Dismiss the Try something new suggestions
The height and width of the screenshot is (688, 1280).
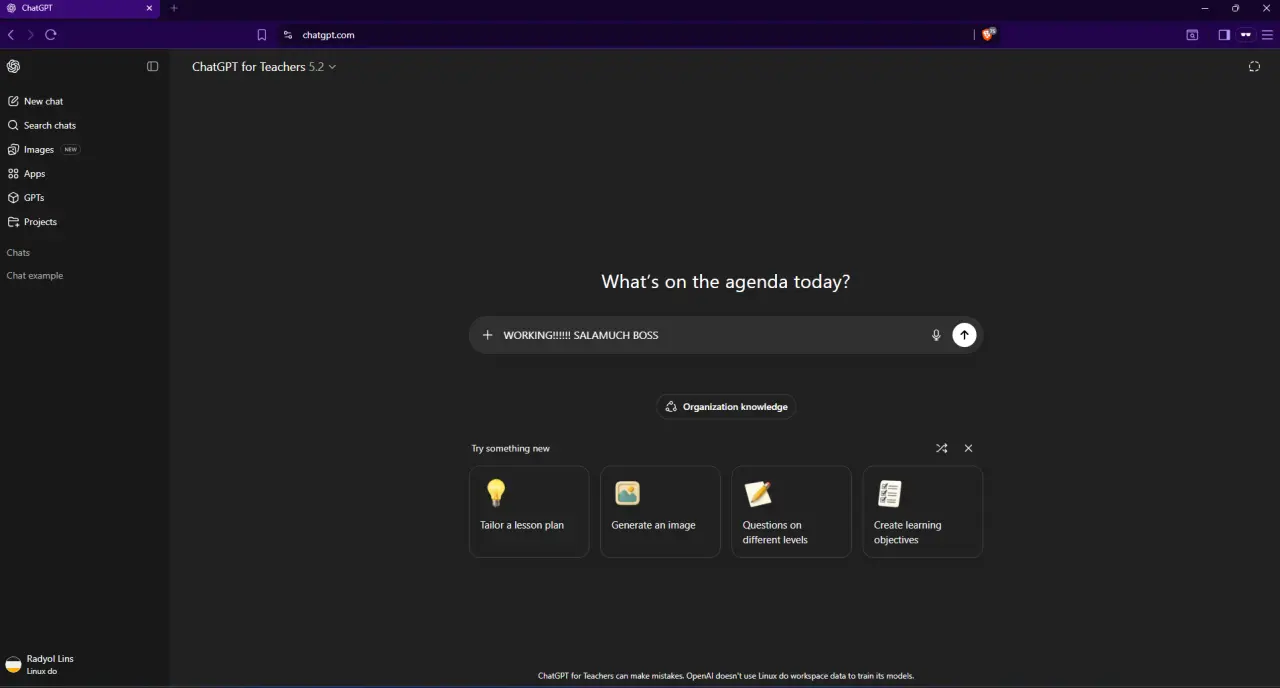point(968,448)
